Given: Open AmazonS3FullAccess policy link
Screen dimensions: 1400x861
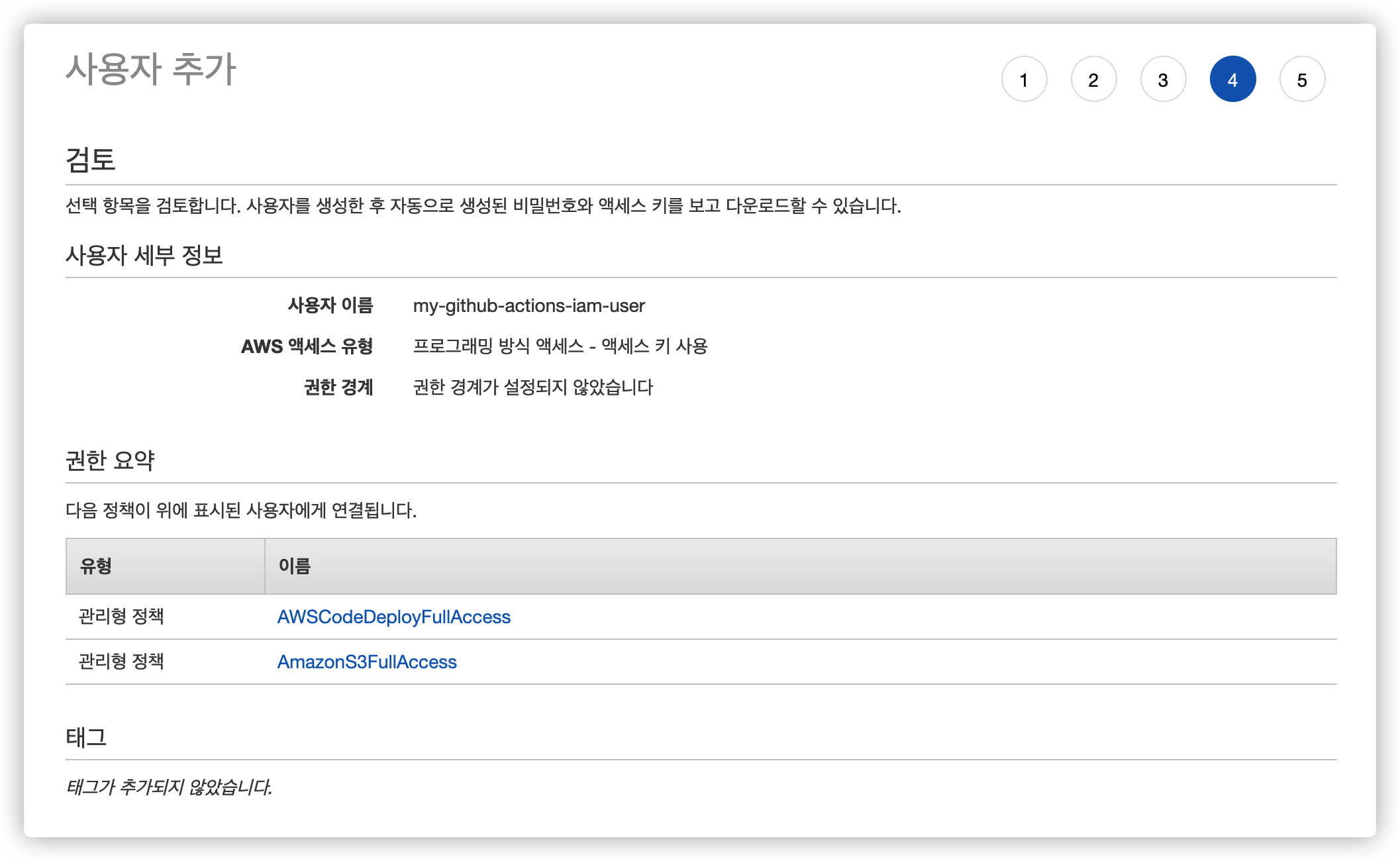Looking at the screenshot, I should (367, 662).
